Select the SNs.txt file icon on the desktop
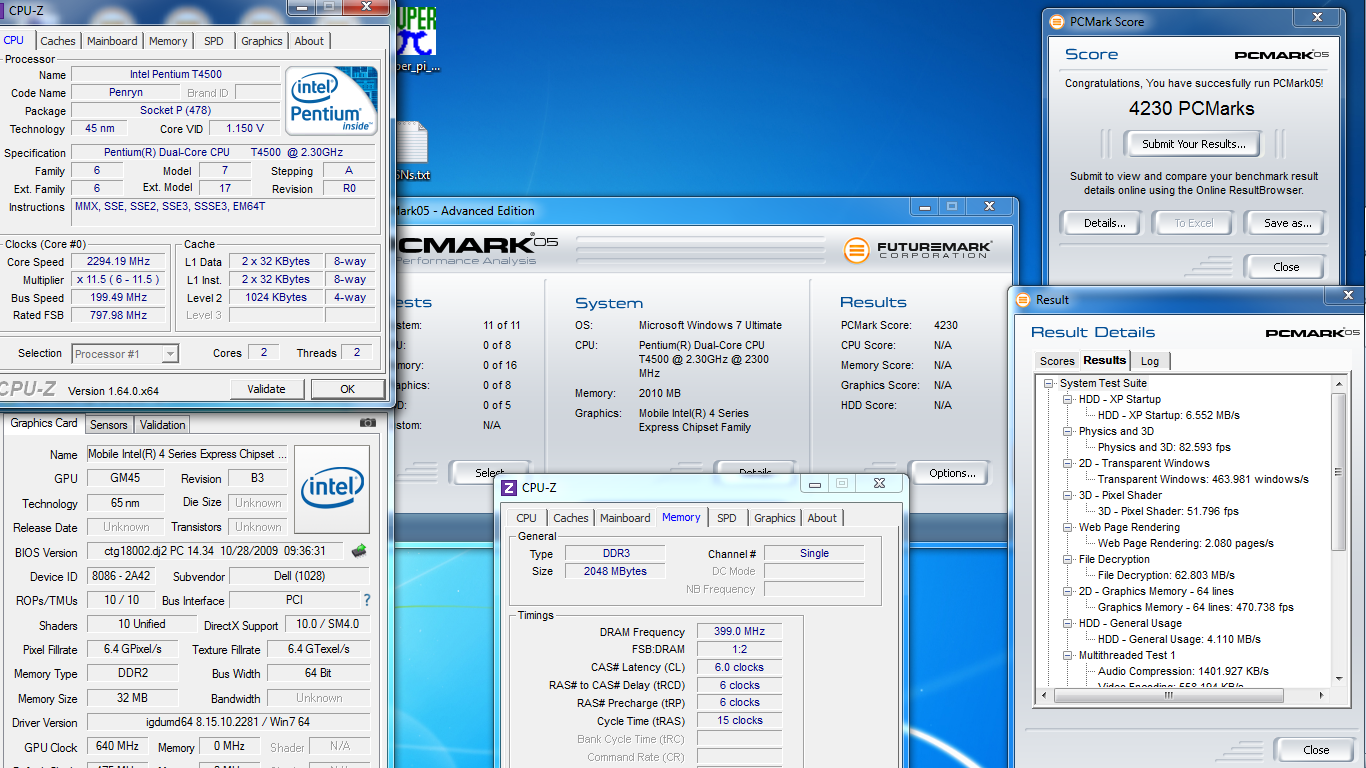Viewport: 1366px width, 768px height. coord(412,150)
